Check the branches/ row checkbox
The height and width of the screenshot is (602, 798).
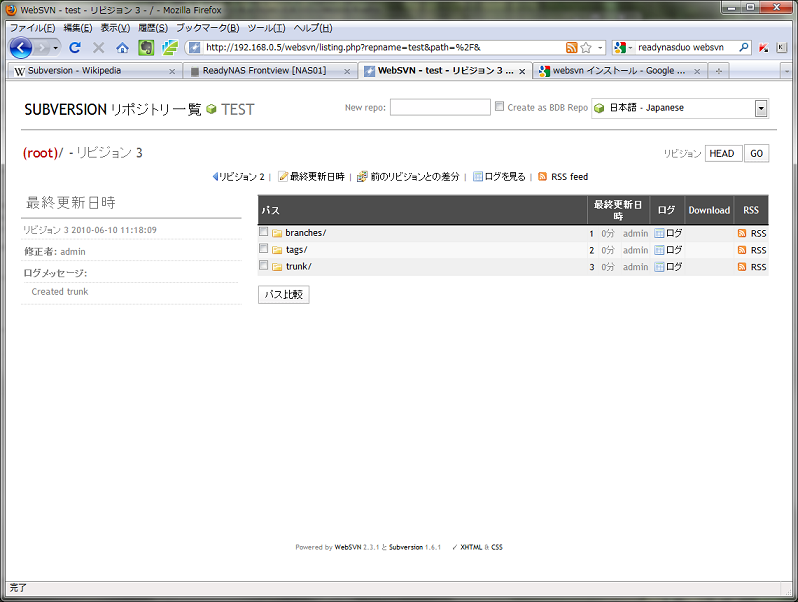[263, 232]
